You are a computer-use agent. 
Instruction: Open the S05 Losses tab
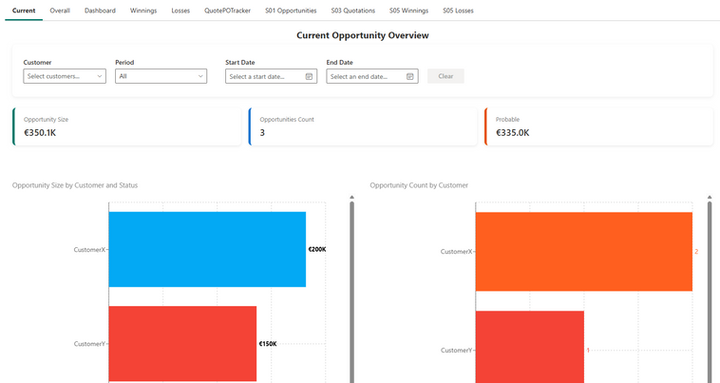coord(458,11)
